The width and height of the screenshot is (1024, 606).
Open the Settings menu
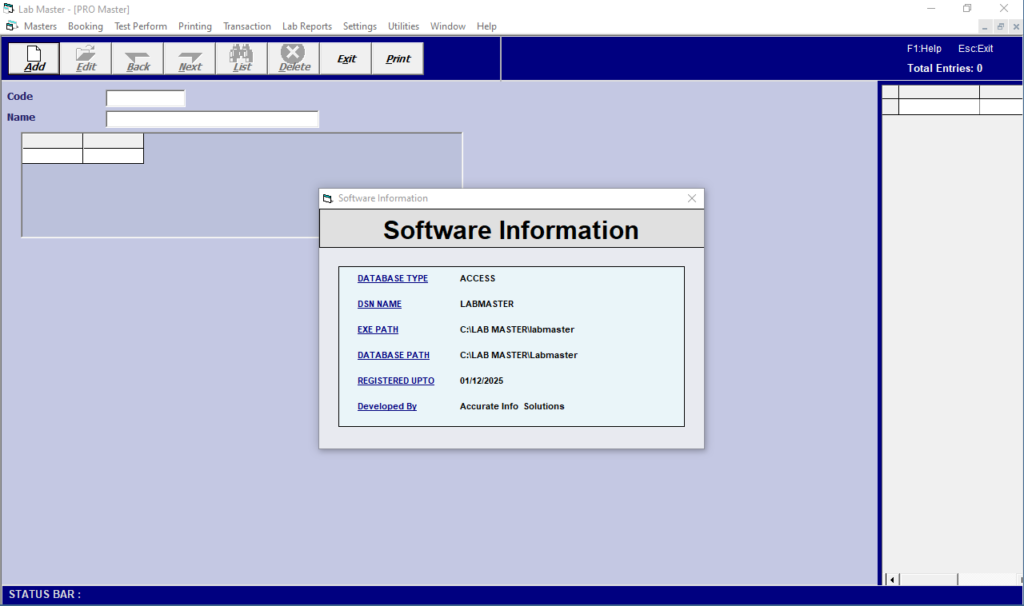[360, 26]
